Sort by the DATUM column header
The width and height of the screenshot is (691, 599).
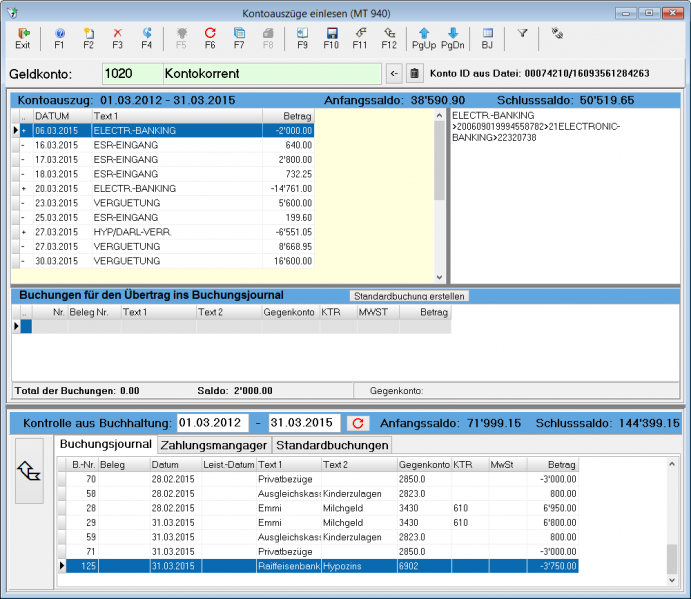(x=63, y=116)
